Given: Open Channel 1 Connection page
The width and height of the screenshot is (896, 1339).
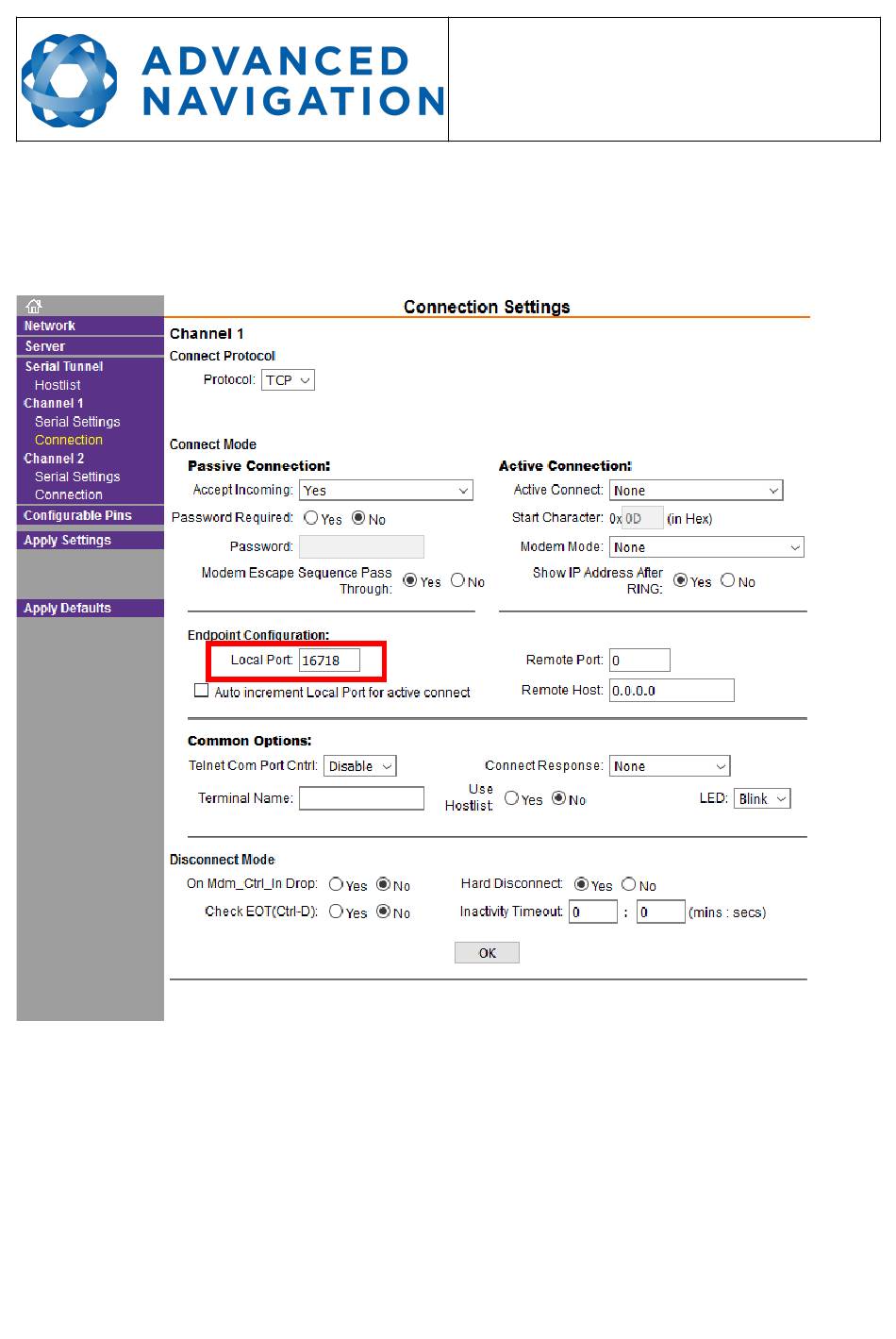Looking at the screenshot, I should pos(69,440).
